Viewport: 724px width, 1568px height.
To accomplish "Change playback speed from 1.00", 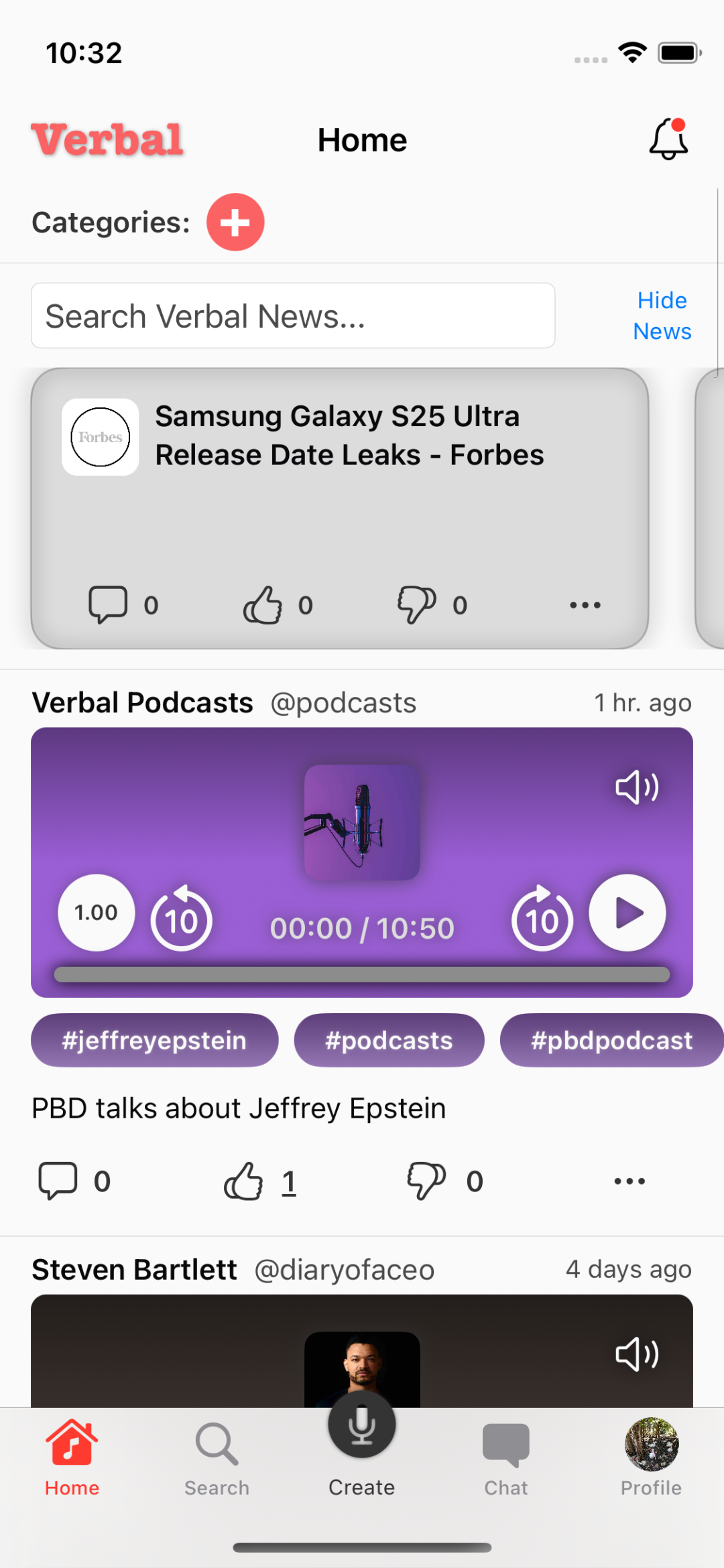I will click(x=97, y=913).
